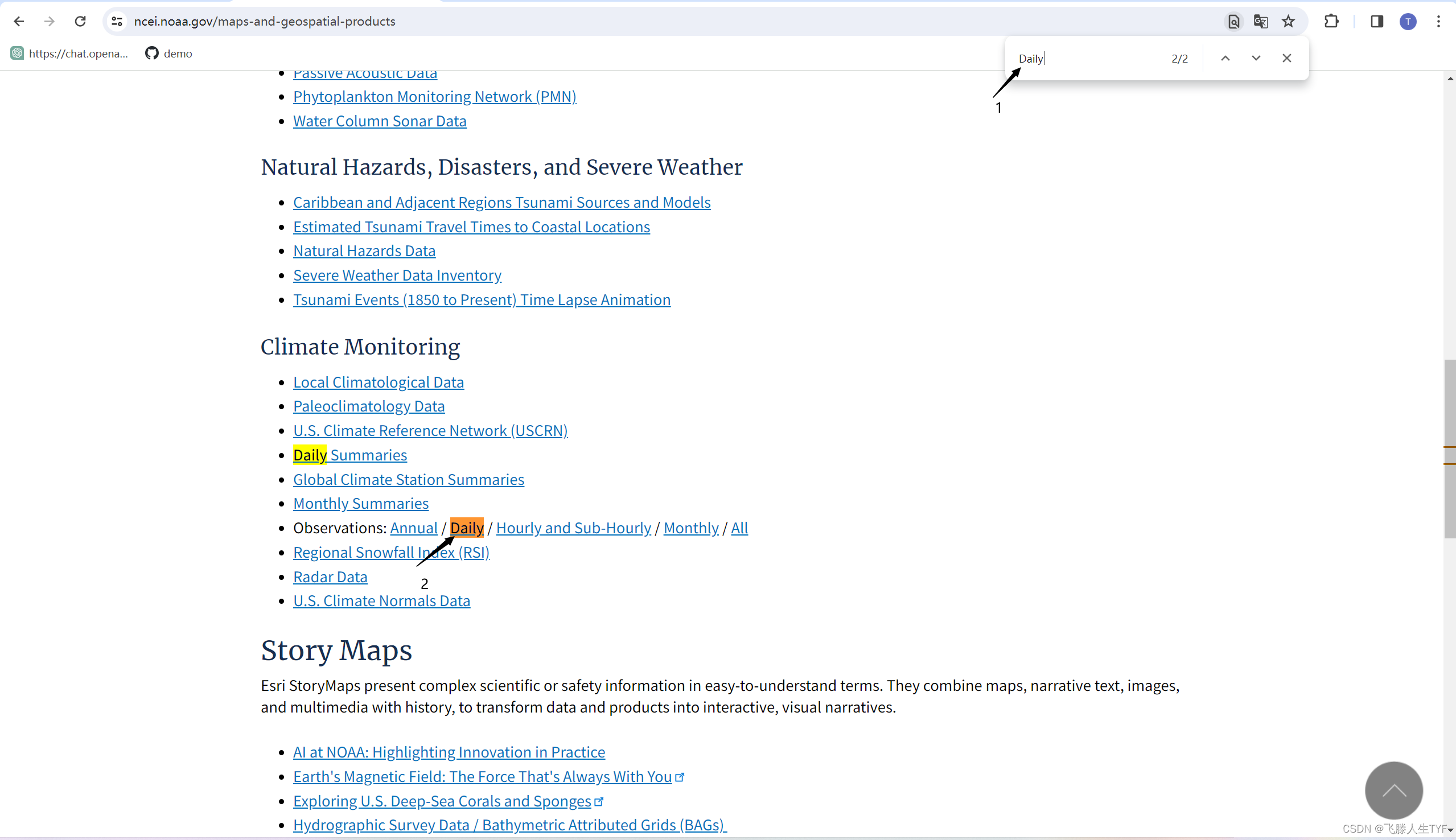Click Natural Hazards, Disasters, and Severe Weather heading
Viewport: 1456px width, 840px height.
501,167
